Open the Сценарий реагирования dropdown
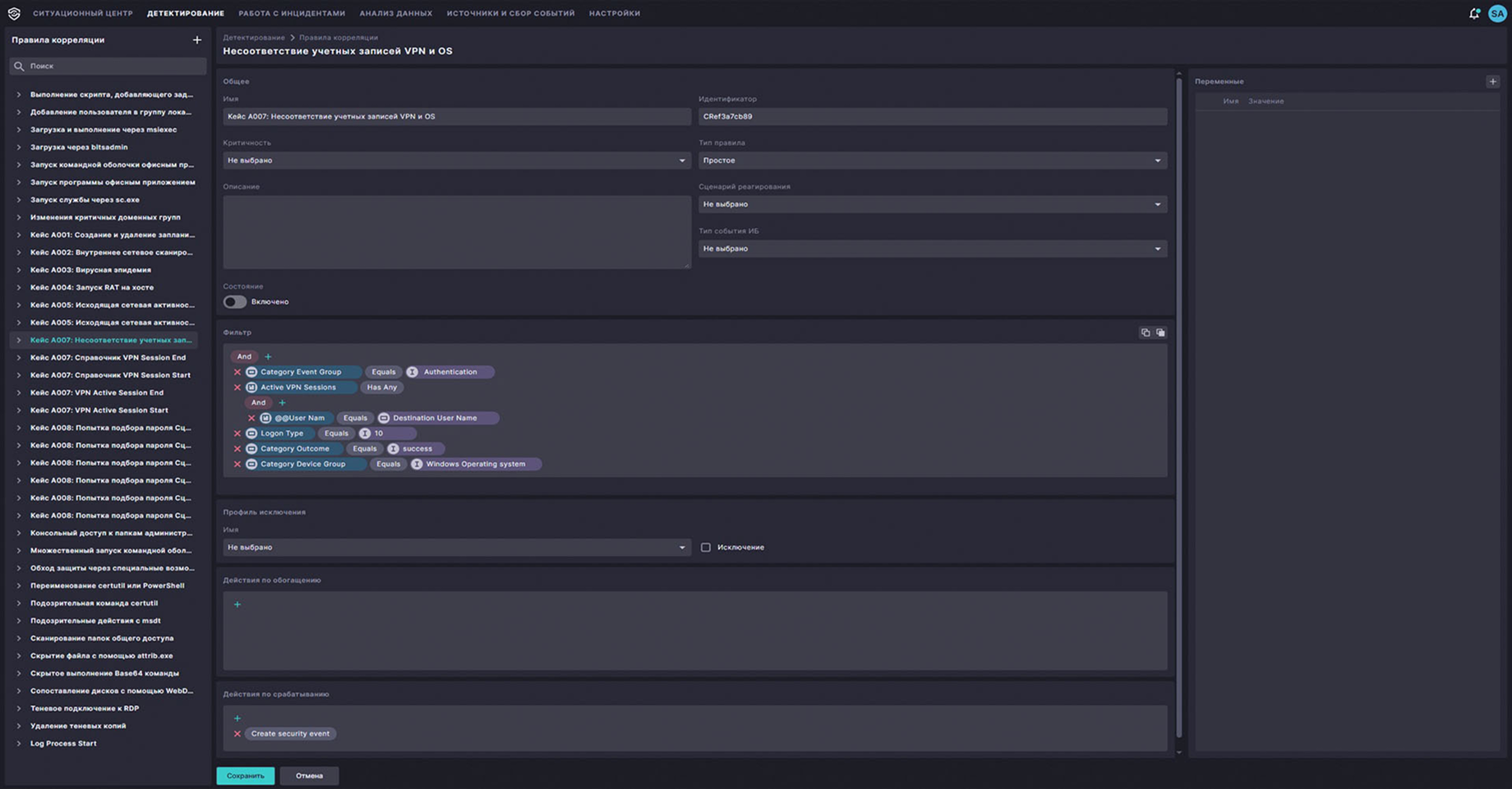Image resolution: width=1512 pixels, height=789 pixels. pos(932,205)
